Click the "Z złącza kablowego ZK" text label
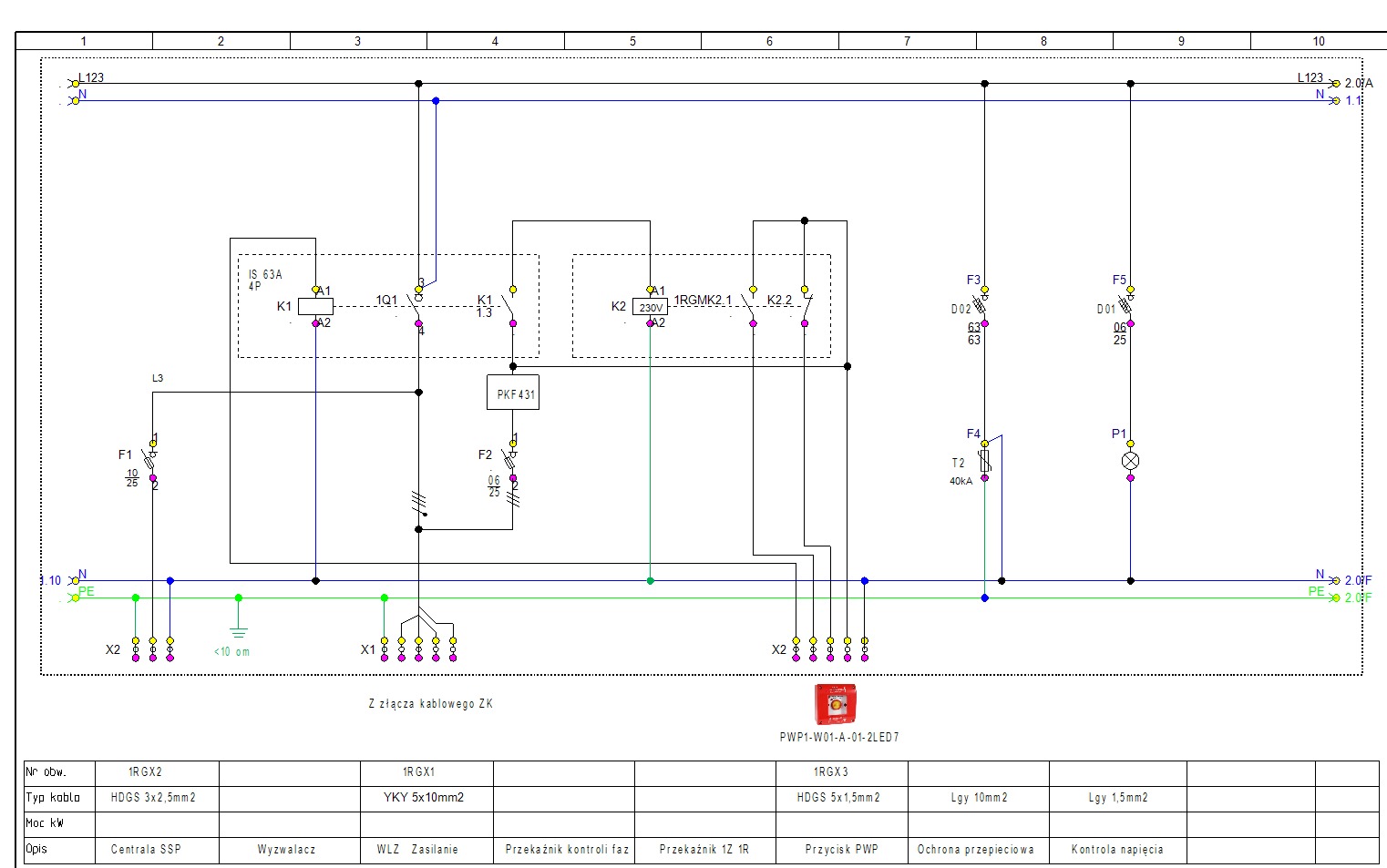Image resolution: width=1387 pixels, height=868 pixels. point(430,704)
